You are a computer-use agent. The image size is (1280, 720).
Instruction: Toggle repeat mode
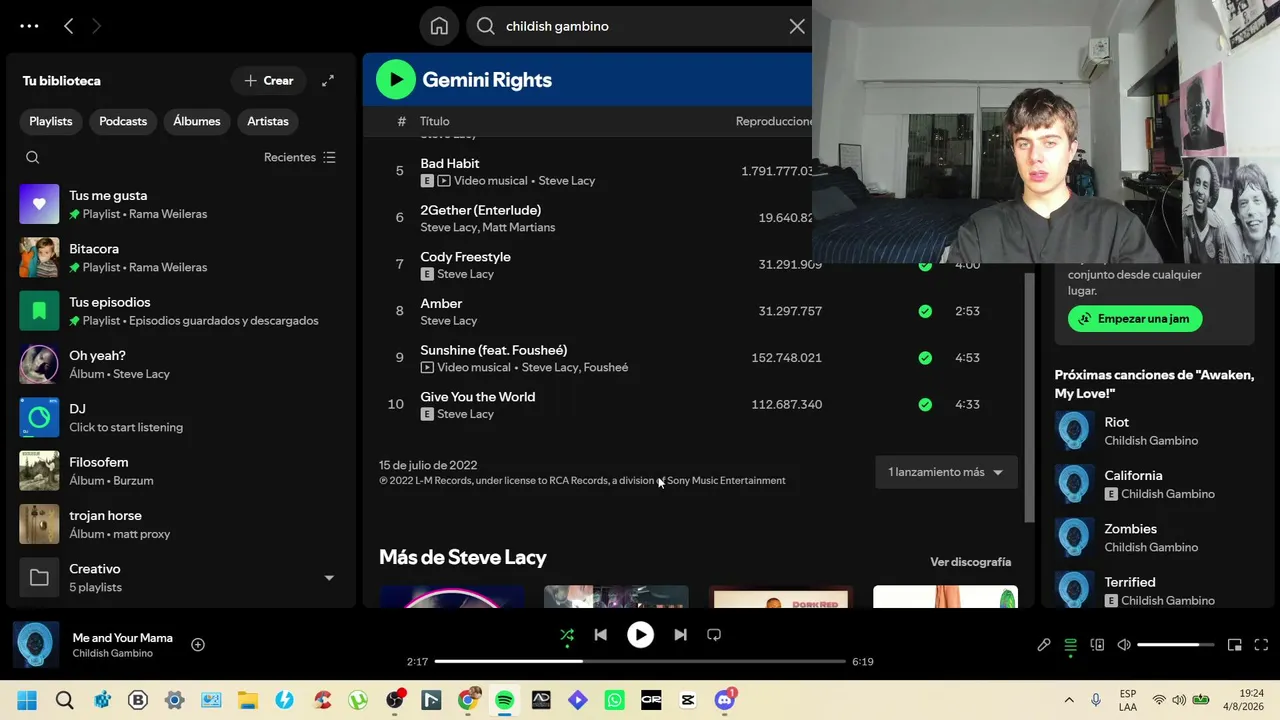pos(714,635)
